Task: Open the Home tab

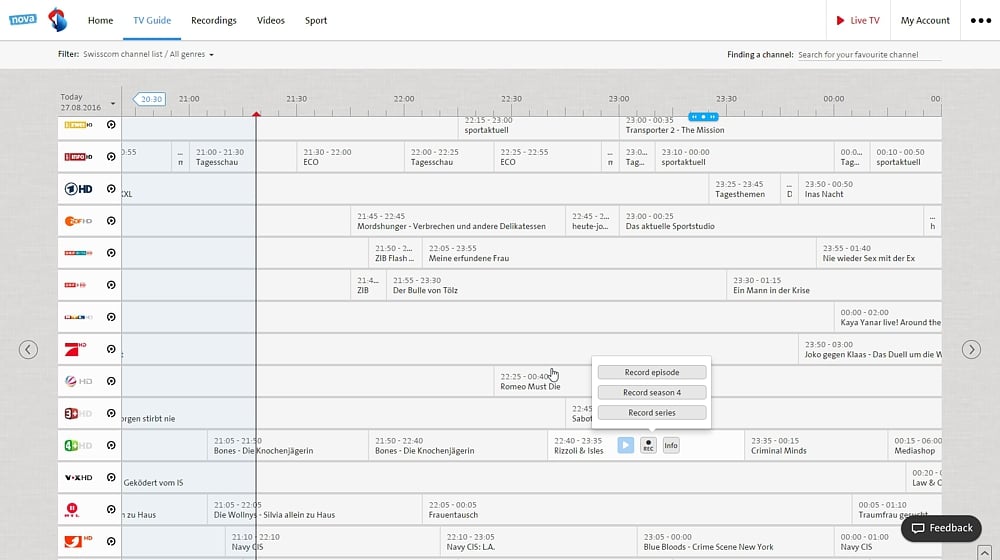Action: click(x=100, y=20)
